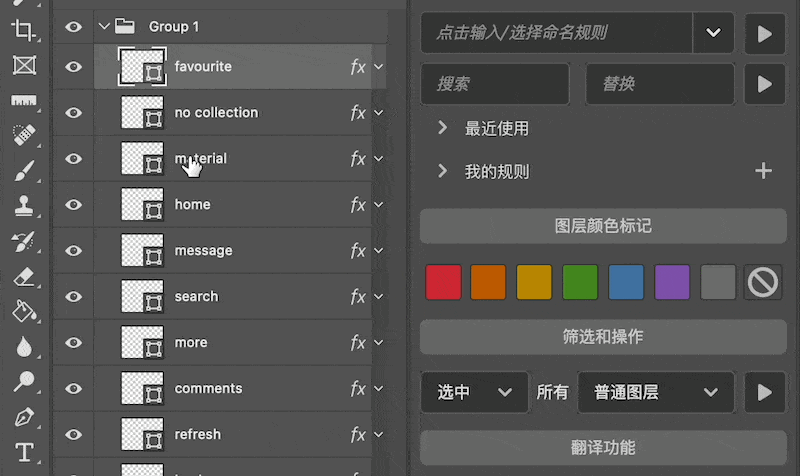This screenshot has height=476, width=800.
Task: Run the search and replace play button
Action: tap(764, 84)
